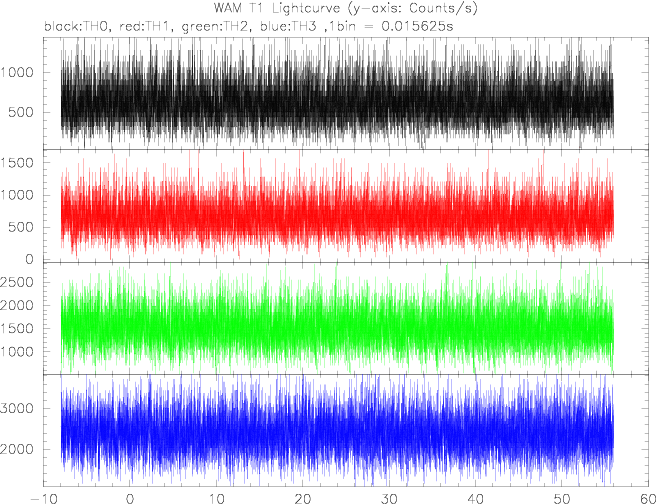Click the "0" time axis label
657x504 pixels.
click(130, 499)
